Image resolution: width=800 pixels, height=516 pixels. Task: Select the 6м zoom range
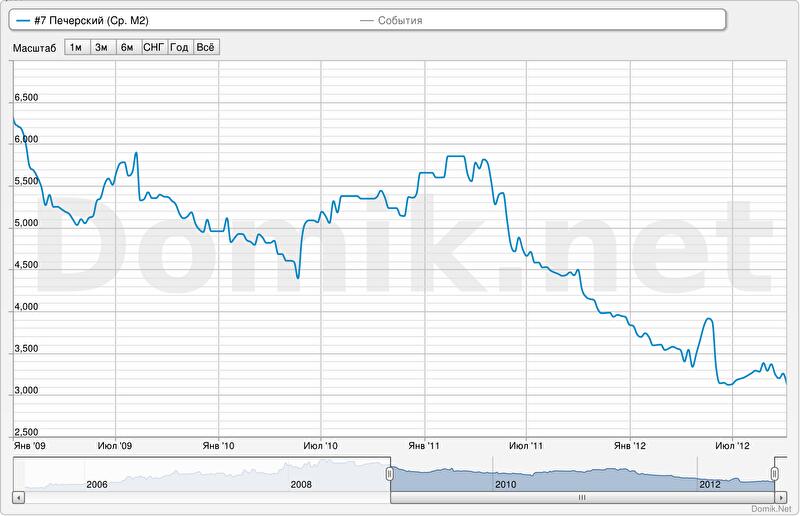point(127,47)
